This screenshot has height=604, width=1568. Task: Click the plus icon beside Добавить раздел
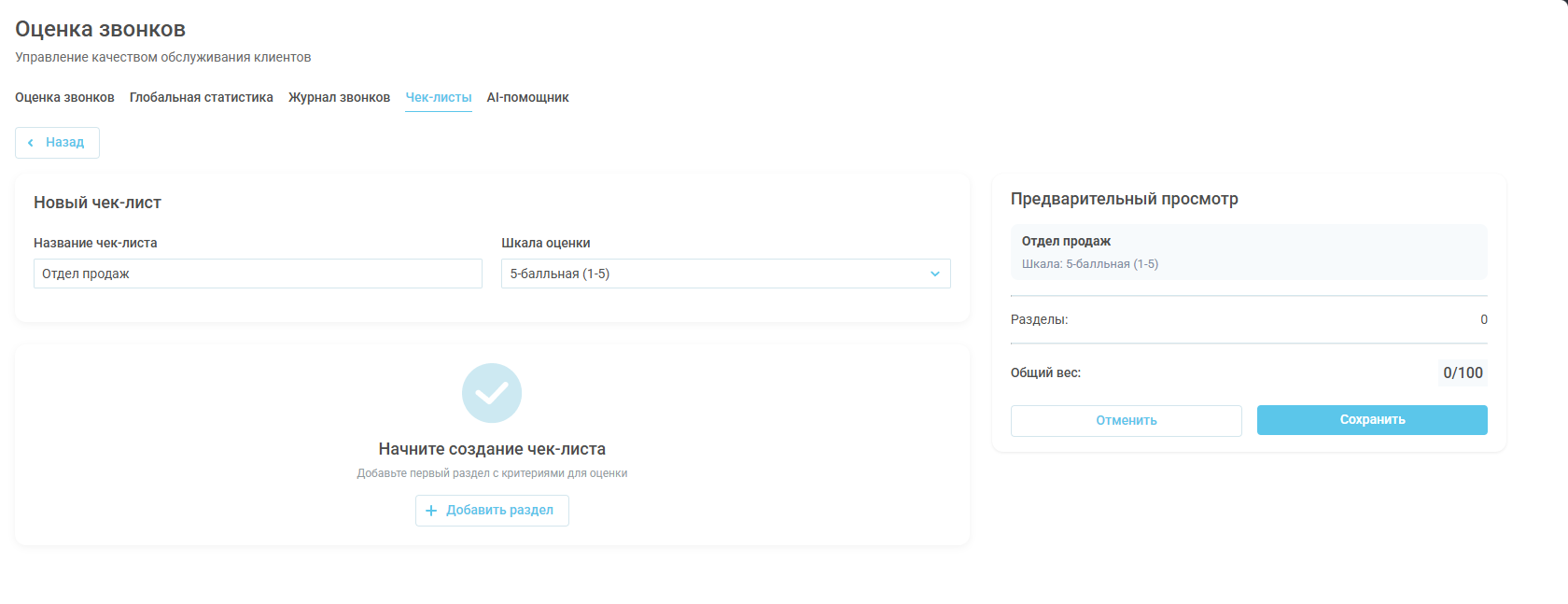(x=431, y=511)
